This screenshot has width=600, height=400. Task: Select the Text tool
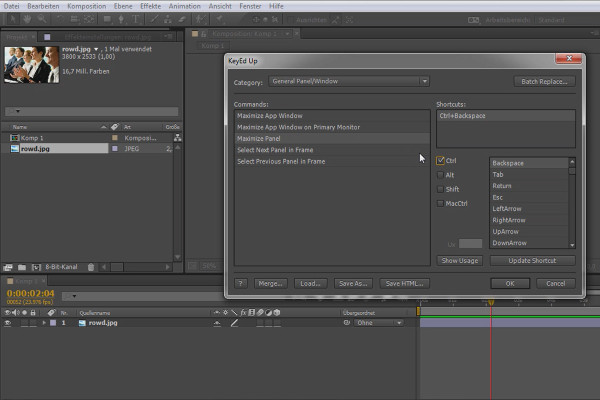135,19
